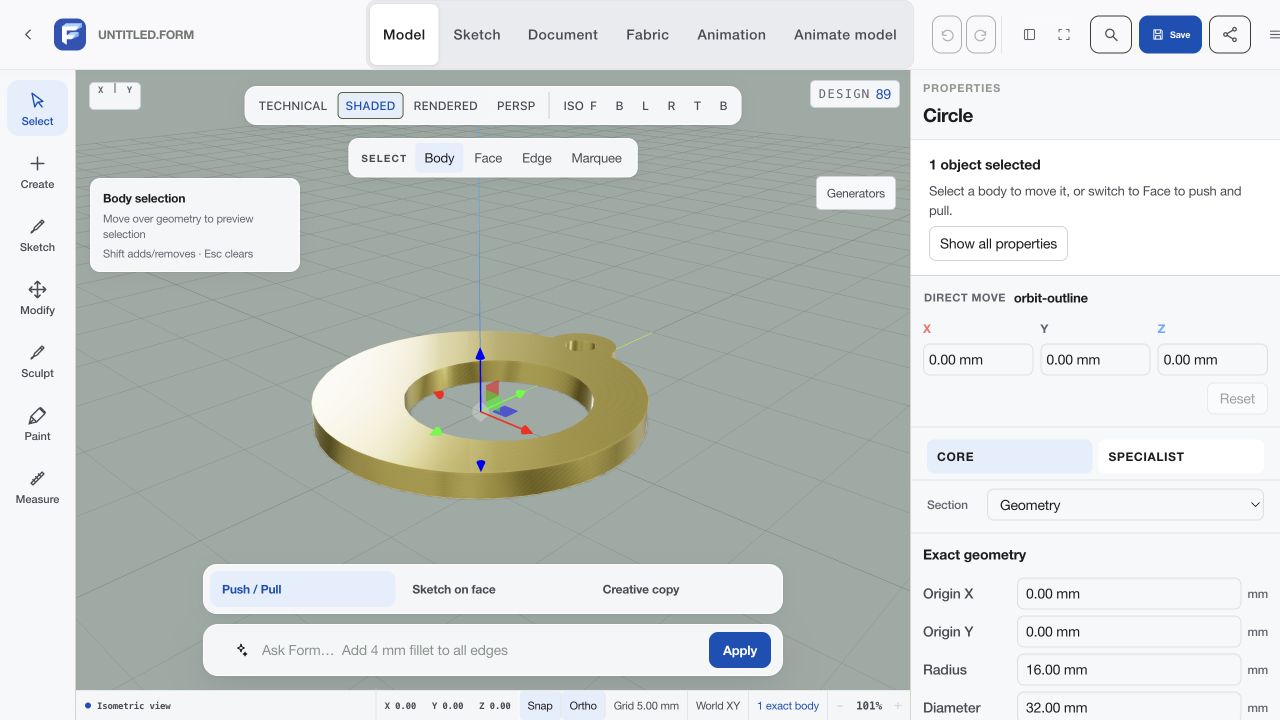Enter fullscreen mode

[x=1064, y=34]
